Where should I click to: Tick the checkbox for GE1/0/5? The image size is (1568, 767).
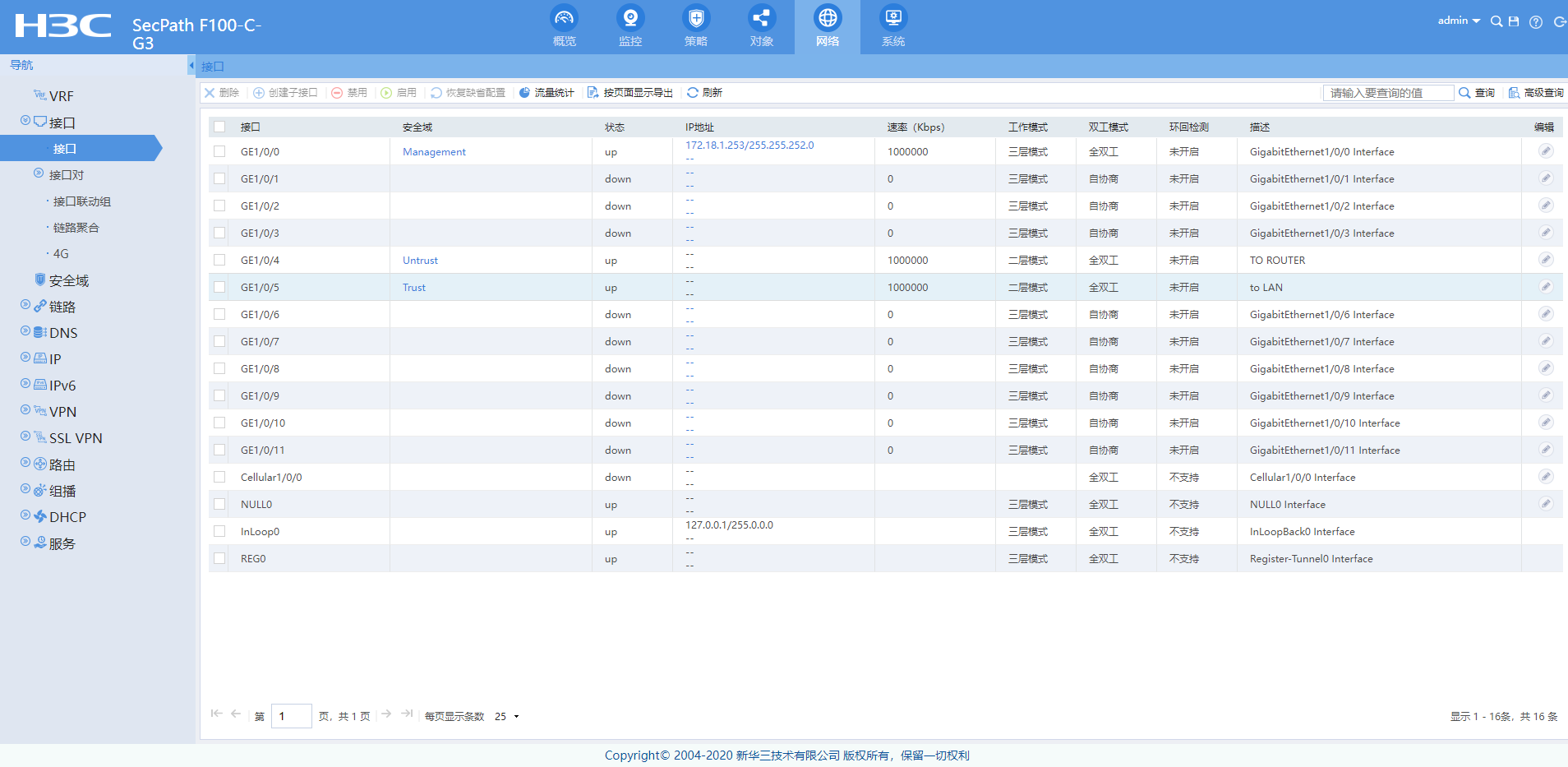pos(219,287)
